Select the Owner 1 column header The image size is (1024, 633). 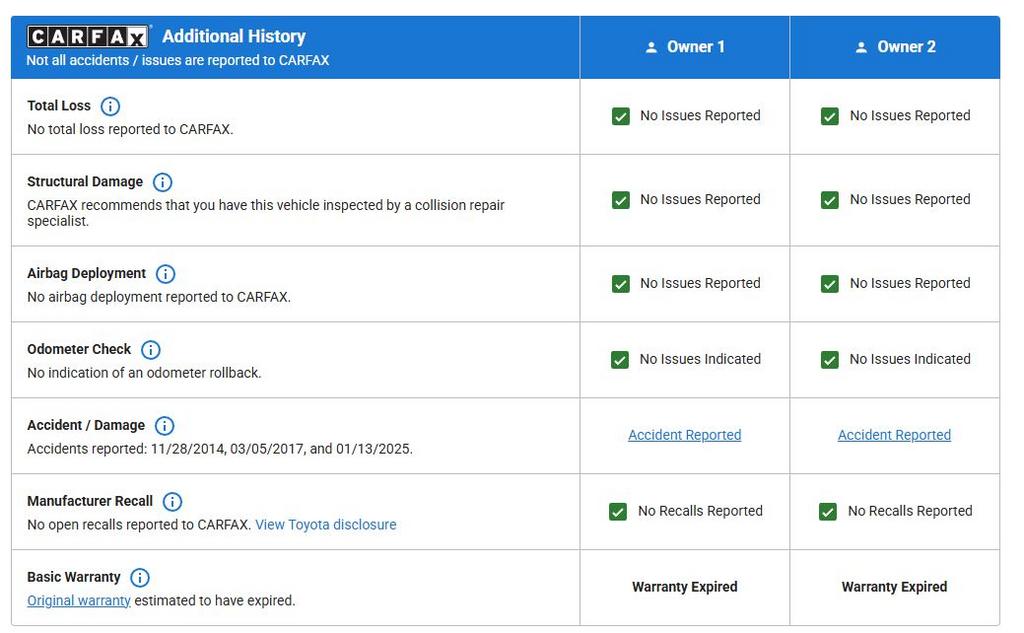684,47
